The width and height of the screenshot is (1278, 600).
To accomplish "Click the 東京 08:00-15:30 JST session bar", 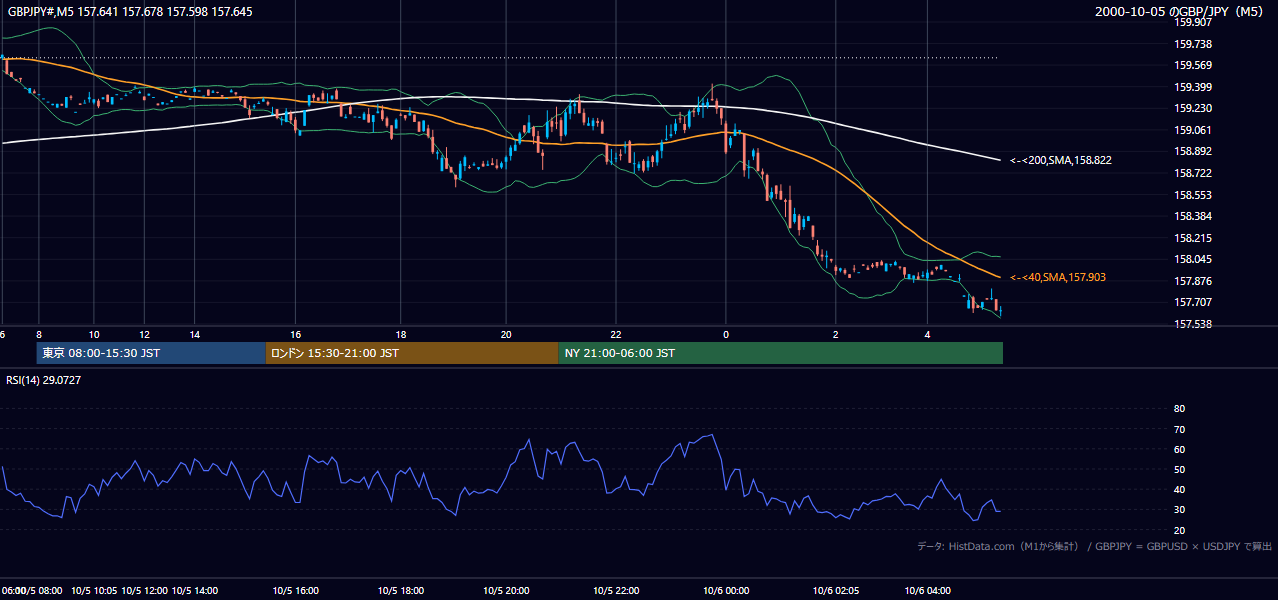I will point(151,353).
